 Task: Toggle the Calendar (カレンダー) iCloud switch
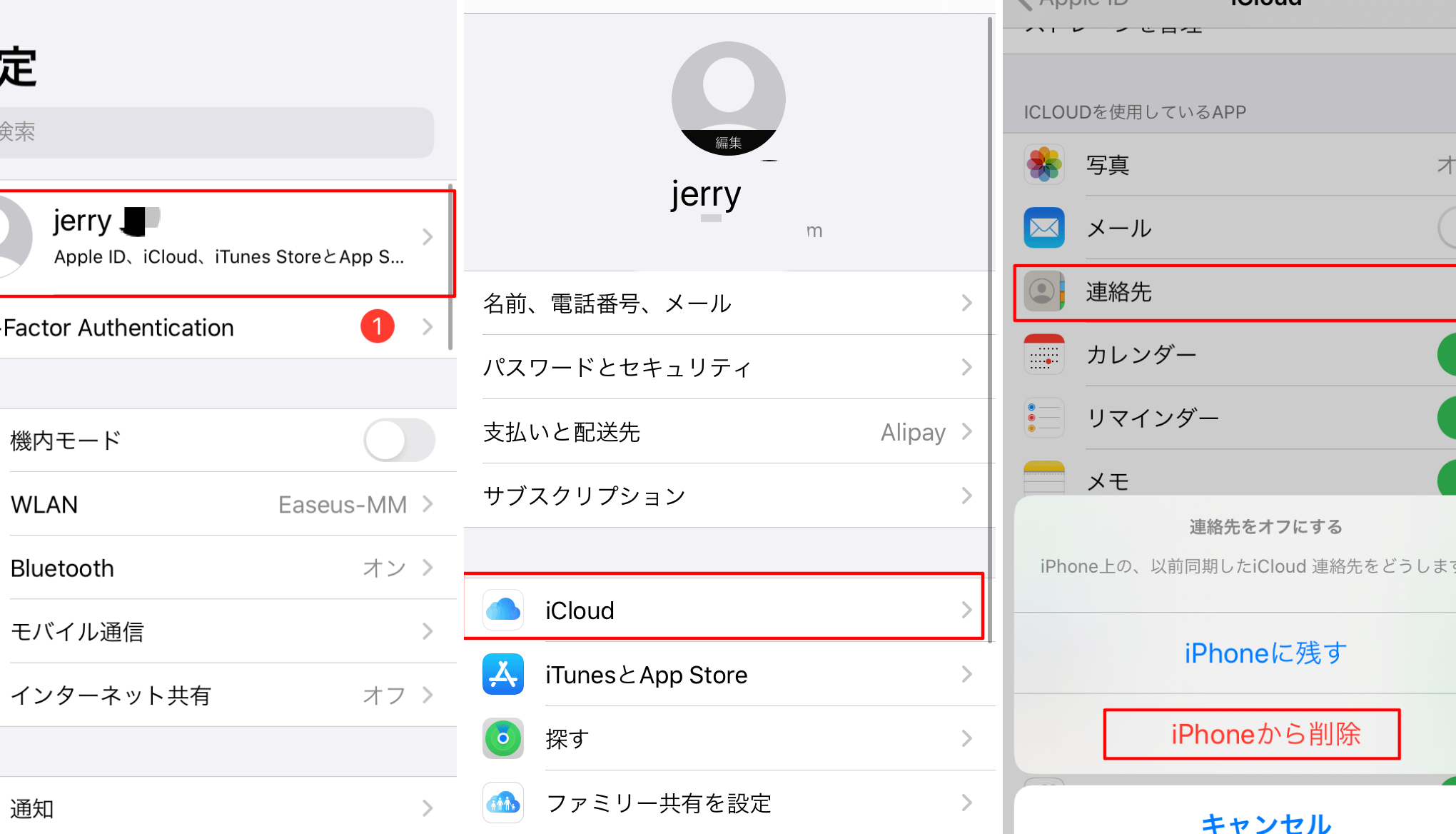tap(1447, 354)
